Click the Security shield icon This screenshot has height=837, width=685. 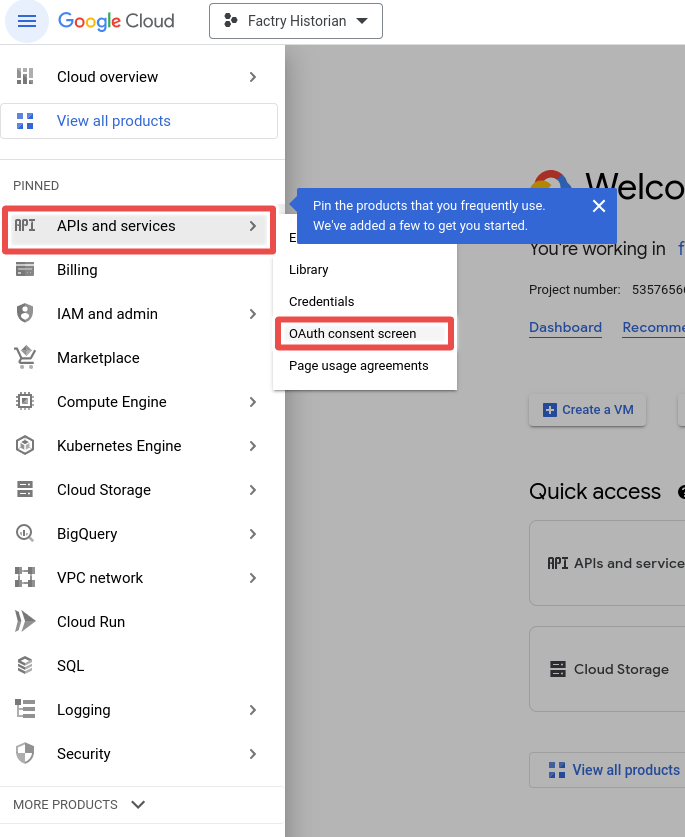click(x=25, y=753)
